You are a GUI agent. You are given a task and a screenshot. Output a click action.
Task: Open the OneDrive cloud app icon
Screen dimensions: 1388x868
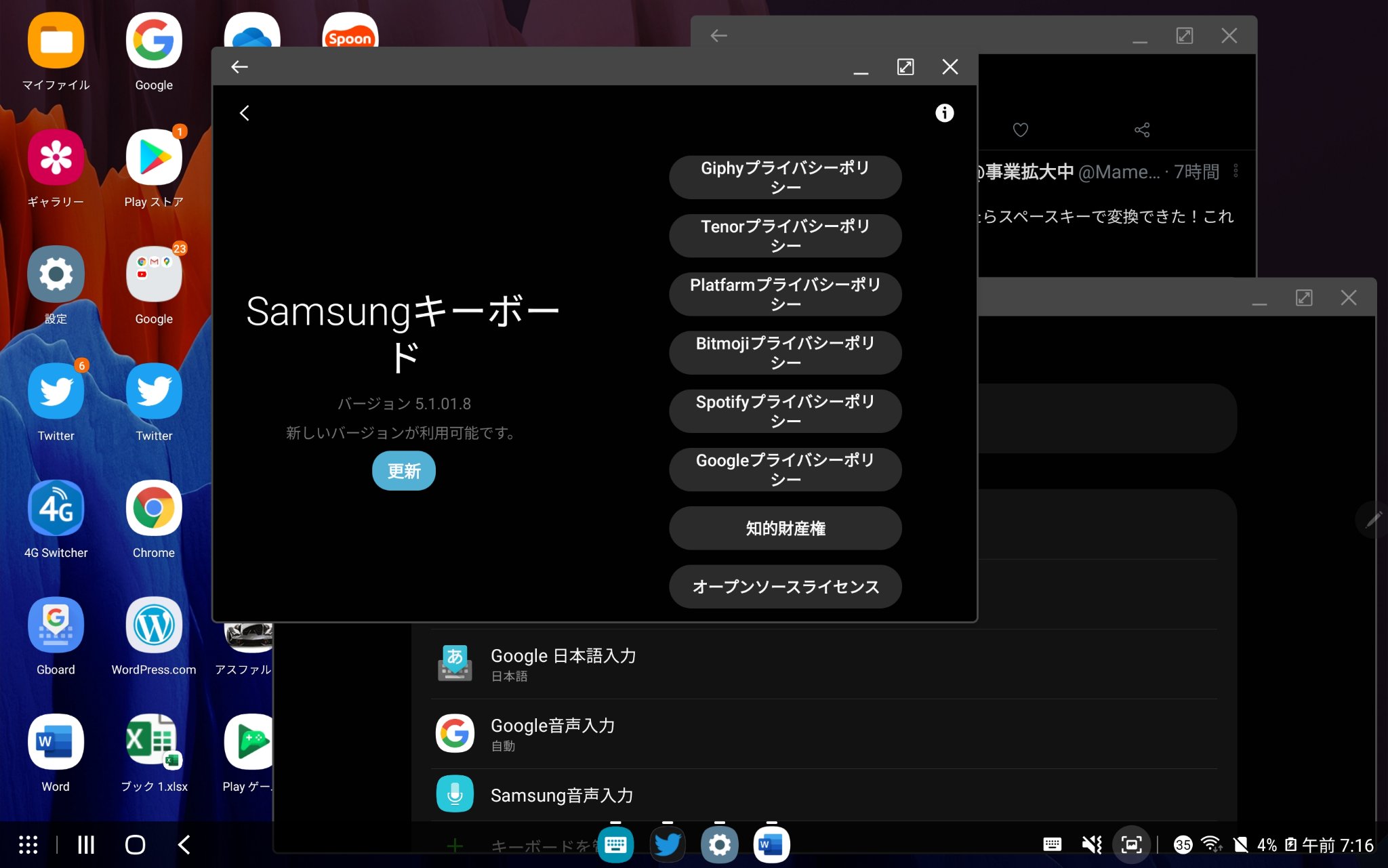click(x=252, y=30)
